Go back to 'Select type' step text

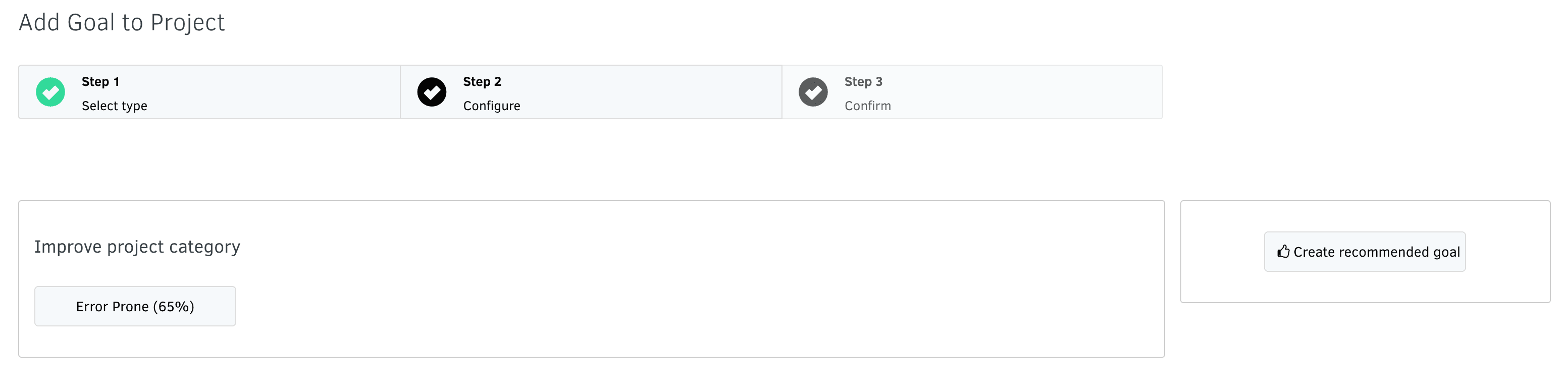[115, 106]
